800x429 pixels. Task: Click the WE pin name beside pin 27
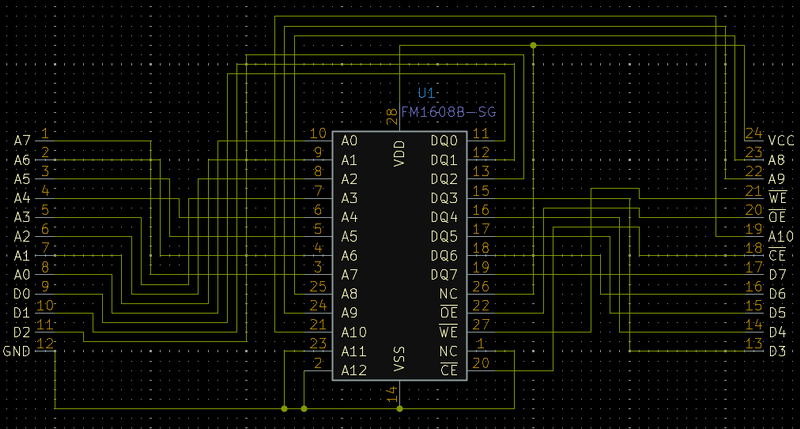[x=448, y=332]
